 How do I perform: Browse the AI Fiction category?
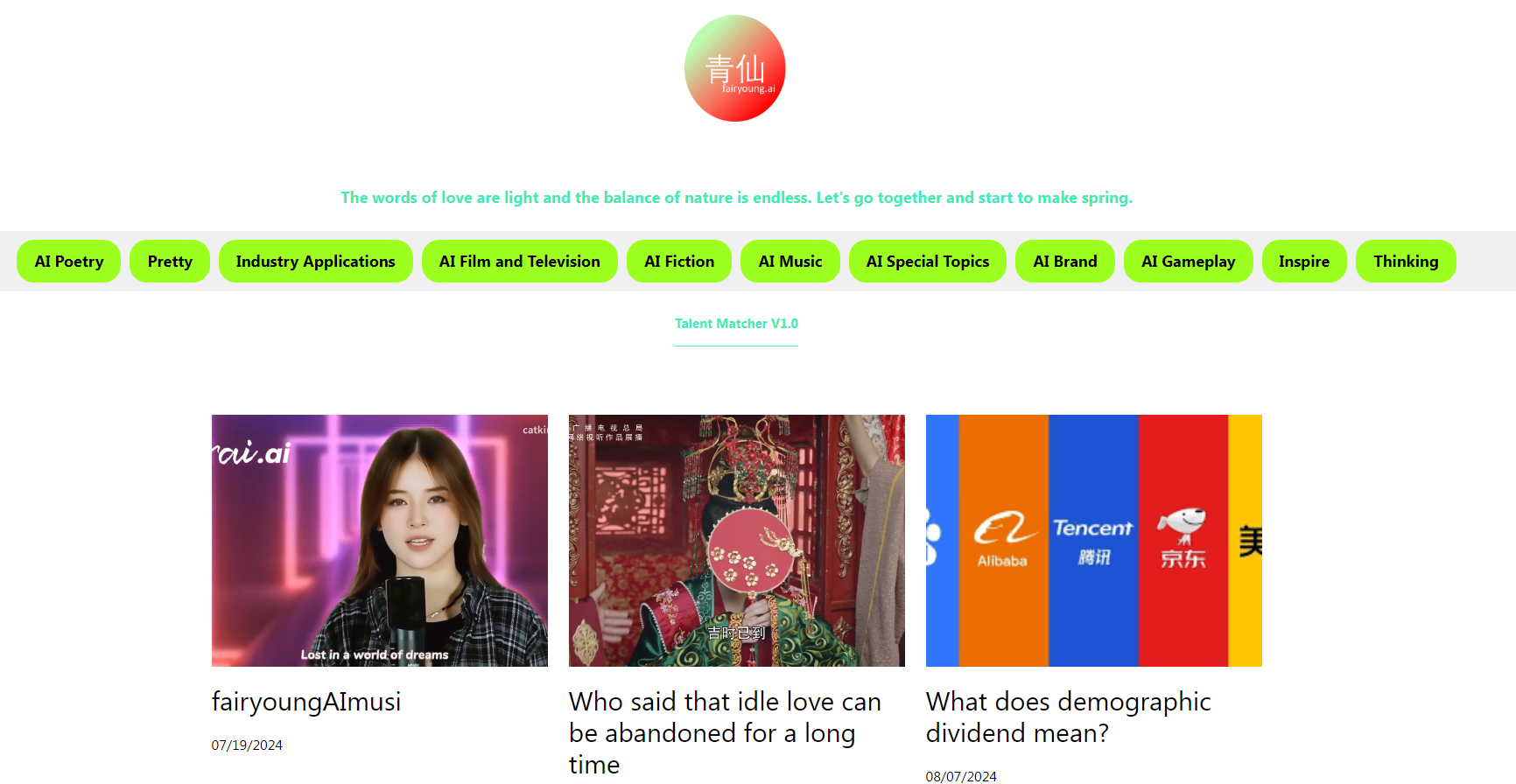(679, 262)
